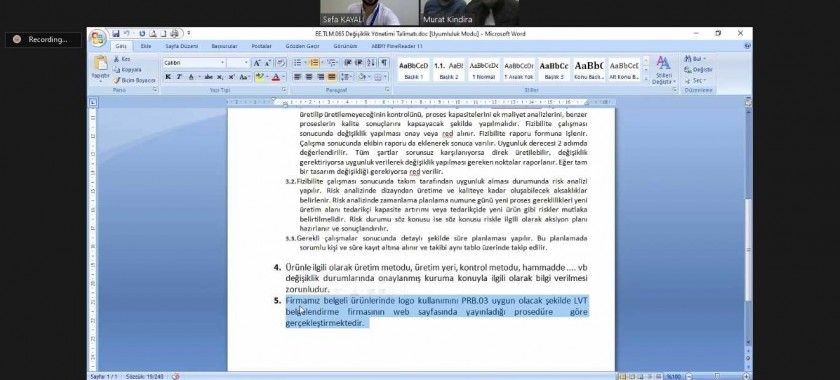This screenshot has width=840, height=380.
Task: Toggle show paragraph marks ¶
Action: [x=384, y=63]
